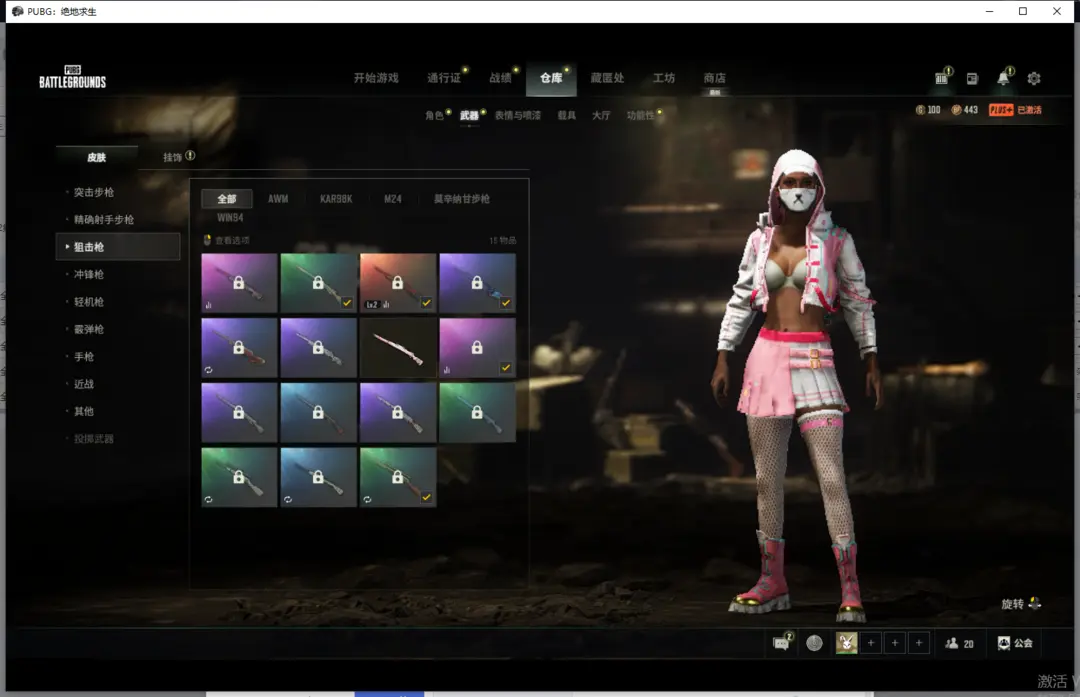1080x697 pixels.
Task: Open the 商店 store tab
Action: pyautogui.click(x=714, y=78)
